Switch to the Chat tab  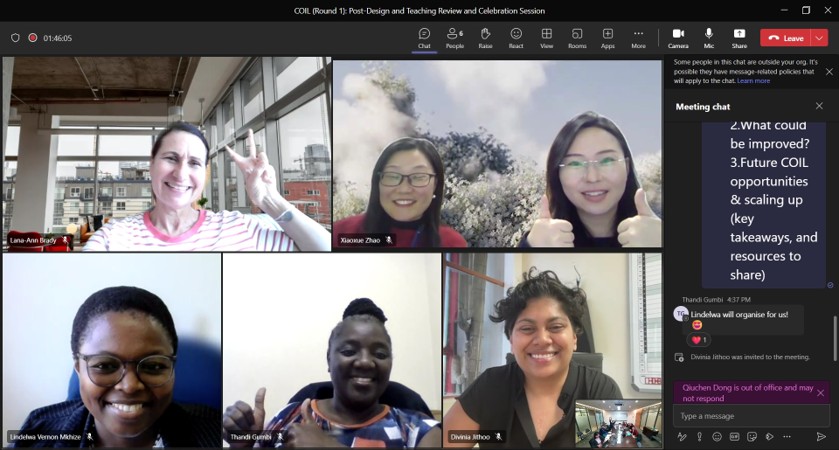(x=424, y=37)
